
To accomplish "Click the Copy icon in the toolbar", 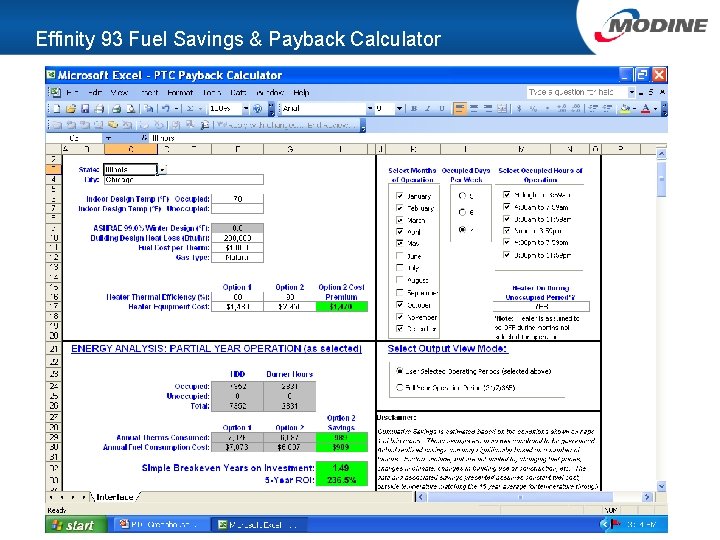I will (x=149, y=109).
